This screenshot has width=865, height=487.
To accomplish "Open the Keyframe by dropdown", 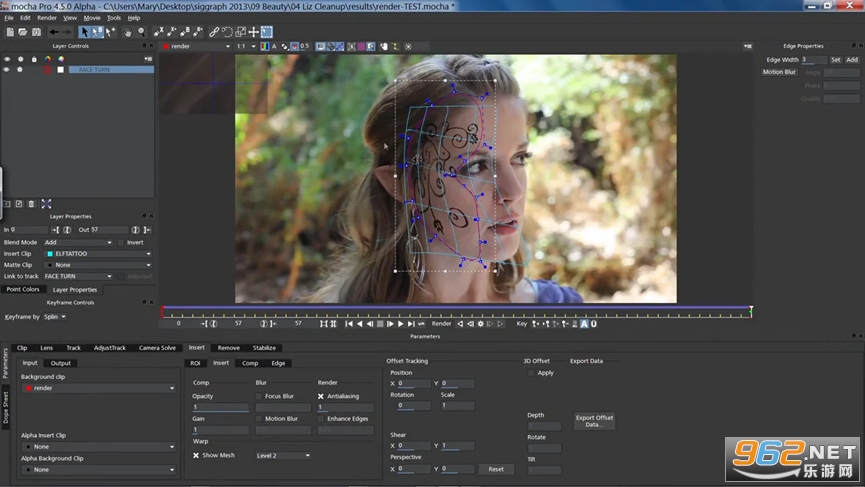I will pos(55,317).
